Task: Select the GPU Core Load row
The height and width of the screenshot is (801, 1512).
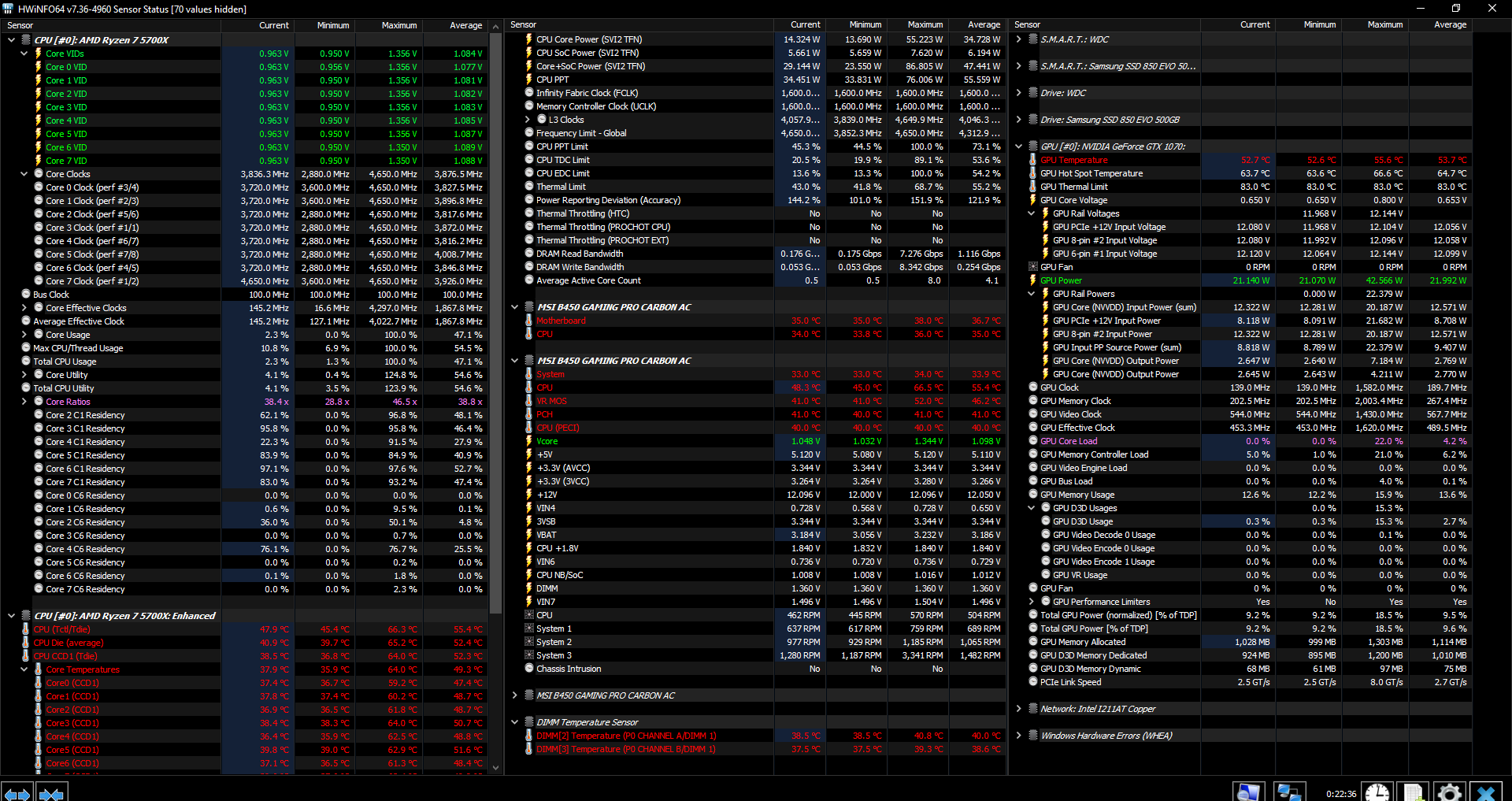Action: [x=1242, y=441]
